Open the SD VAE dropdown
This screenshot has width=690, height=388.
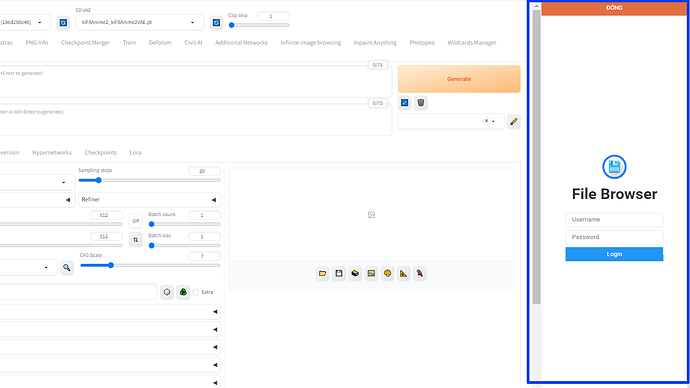pyautogui.click(x=139, y=22)
